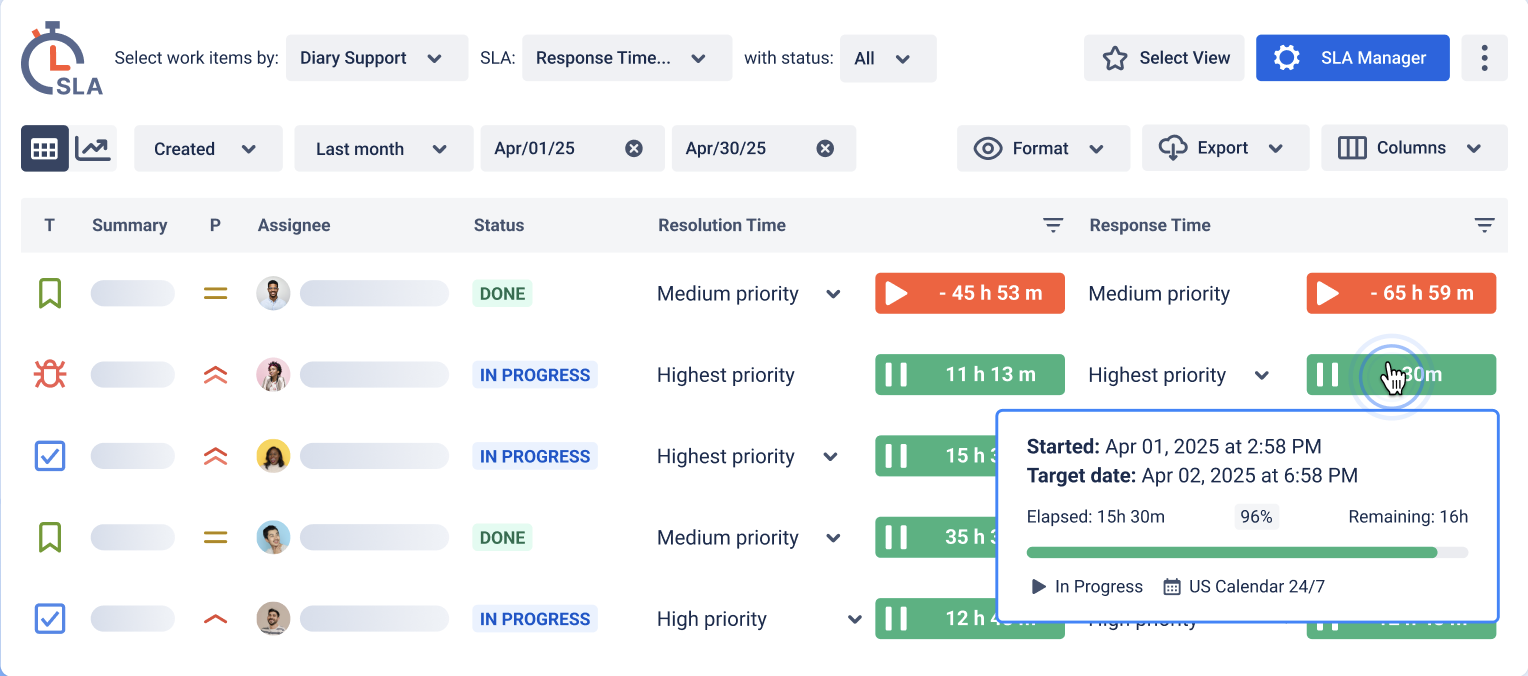Click the red bug issue type icon

click(x=50, y=375)
